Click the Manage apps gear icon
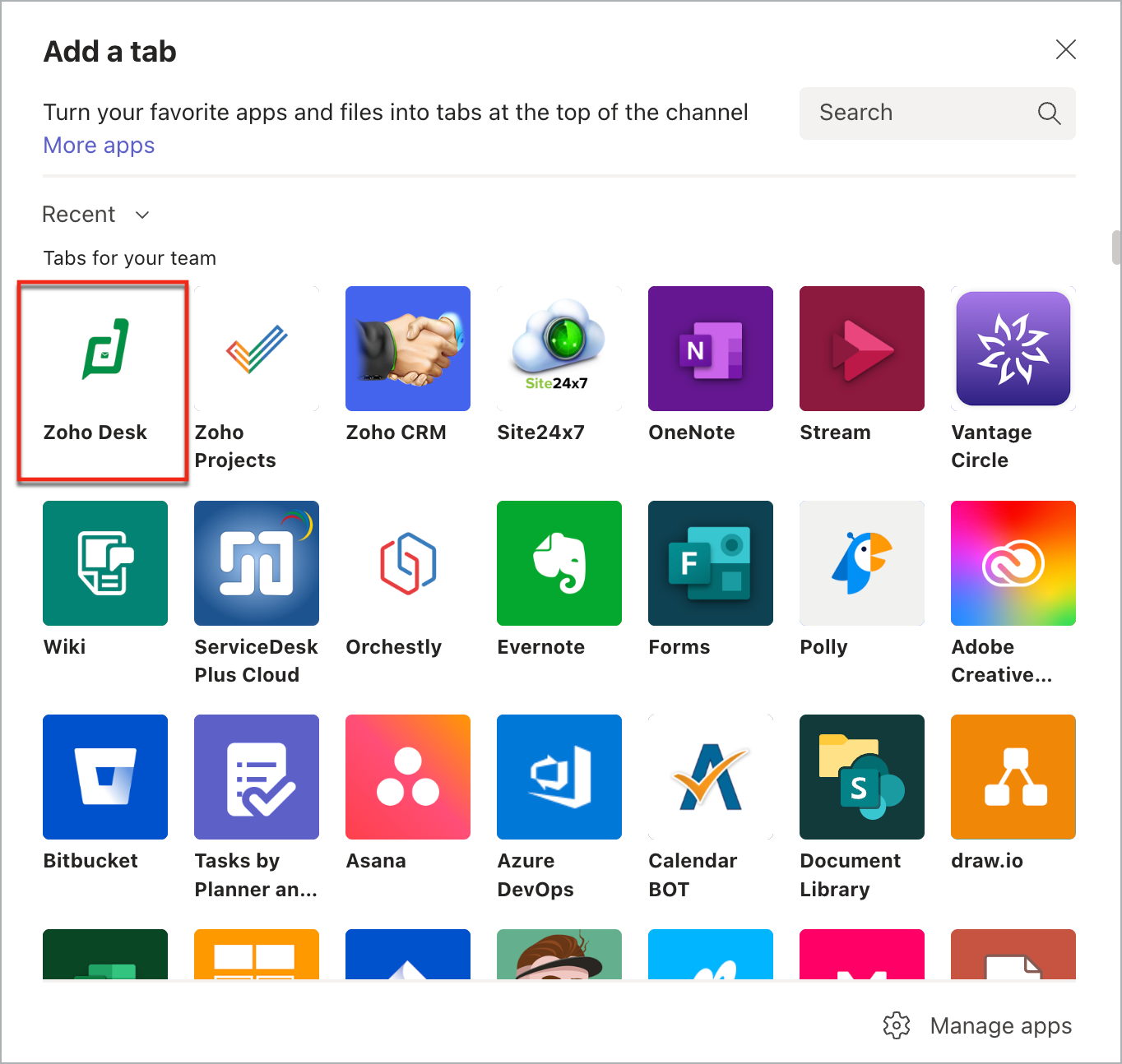The height and width of the screenshot is (1064, 1122). pos(897,1025)
